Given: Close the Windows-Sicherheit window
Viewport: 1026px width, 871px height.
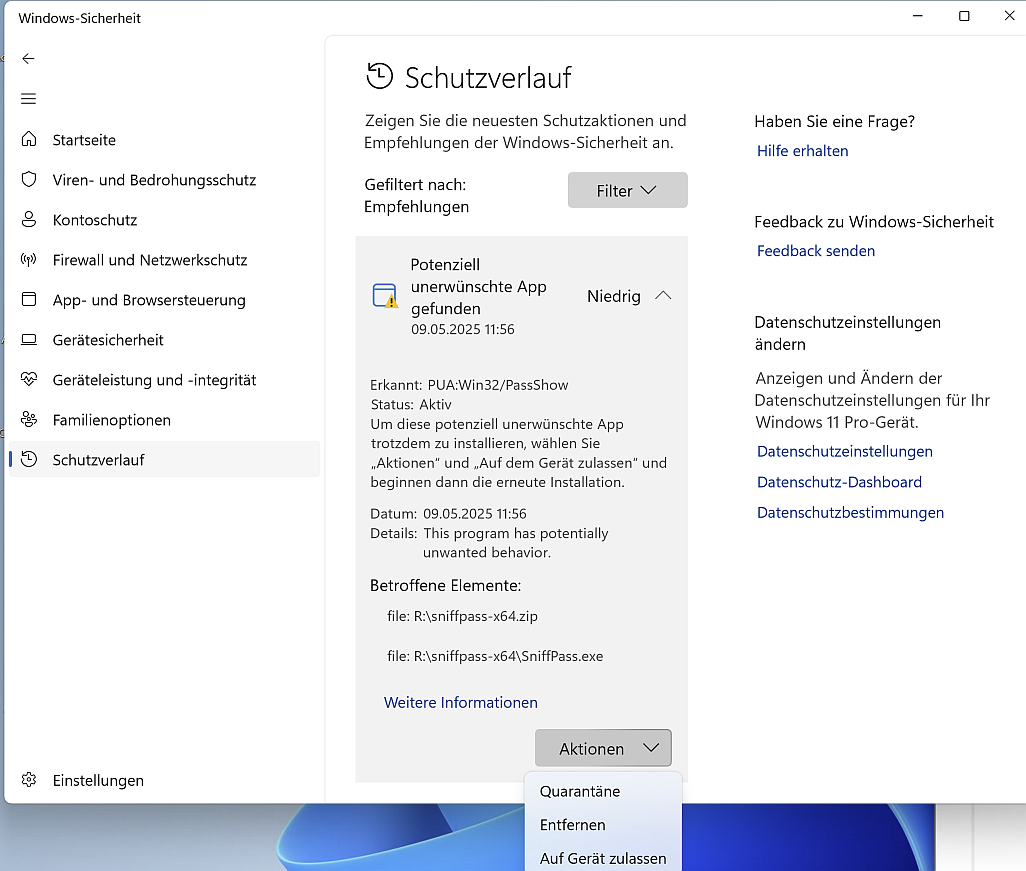Looking at the screenshot, I should click(x=1009, y=16).
